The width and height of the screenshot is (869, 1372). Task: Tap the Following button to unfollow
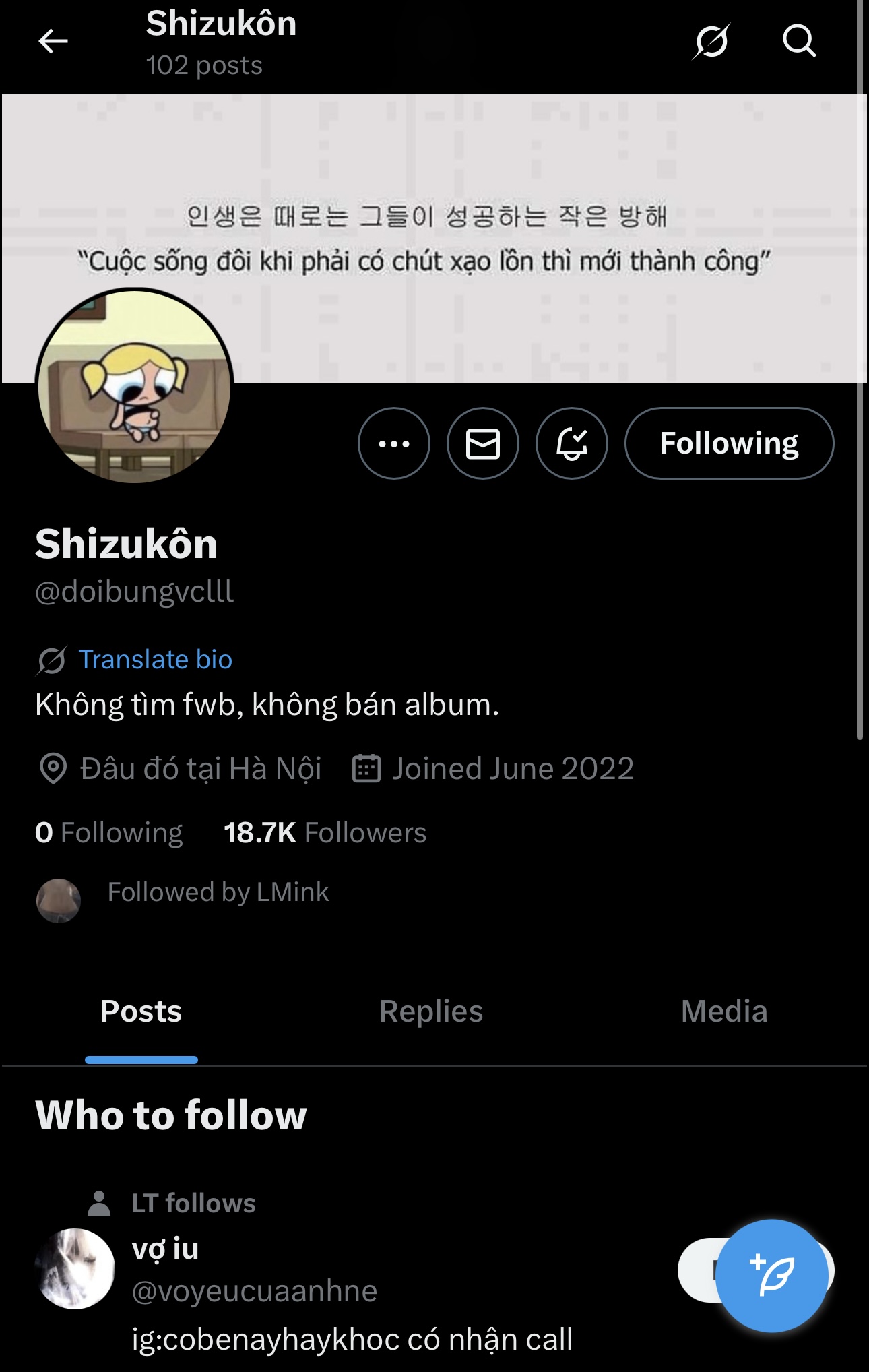point(729,443)
